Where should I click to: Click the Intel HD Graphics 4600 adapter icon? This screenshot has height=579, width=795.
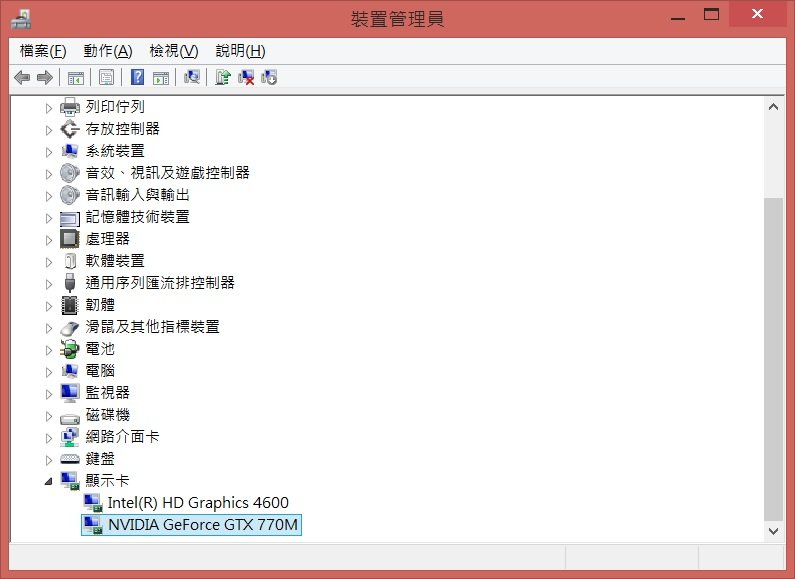(x=93, y=503)
